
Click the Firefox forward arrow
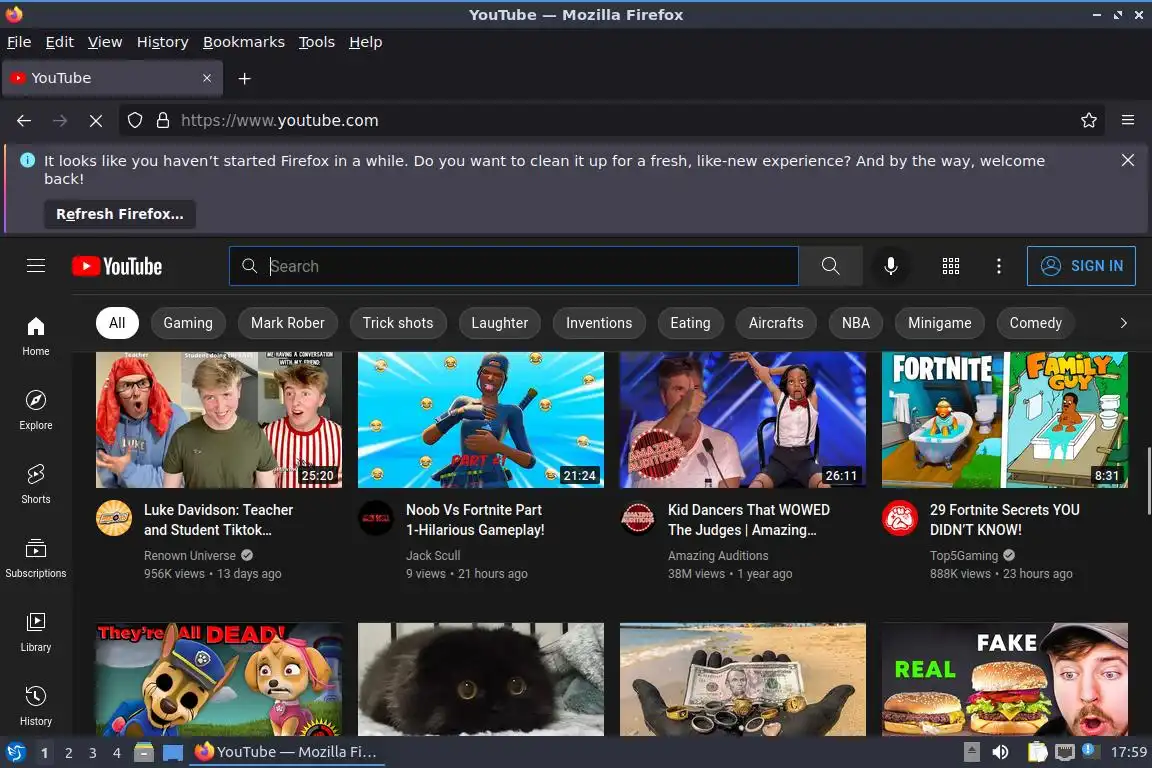point(60,121)
